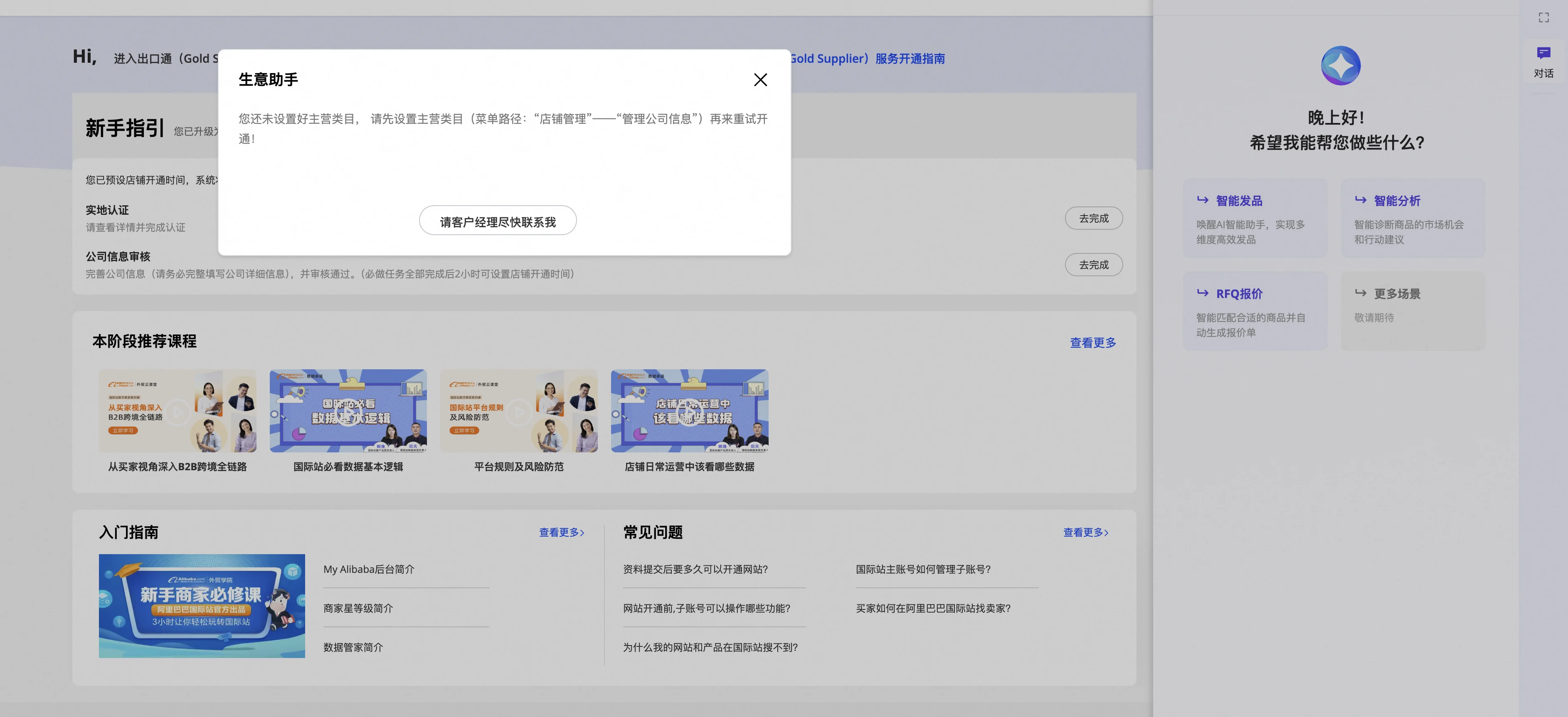
Task: Expand 查看更多 in 入门指南 section
Action: (561, 532)
